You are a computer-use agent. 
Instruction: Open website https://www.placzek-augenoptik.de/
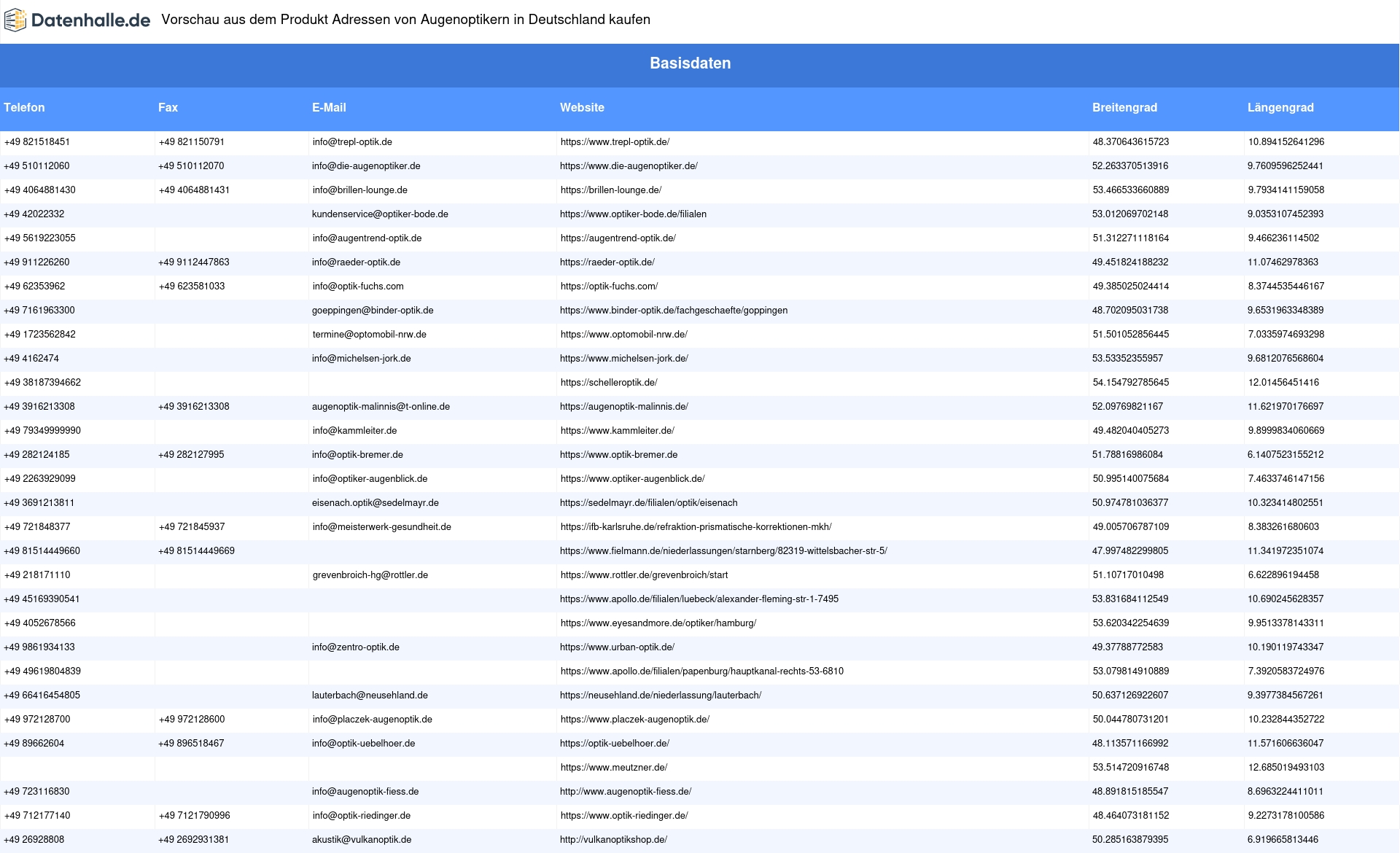coord(635,720)
